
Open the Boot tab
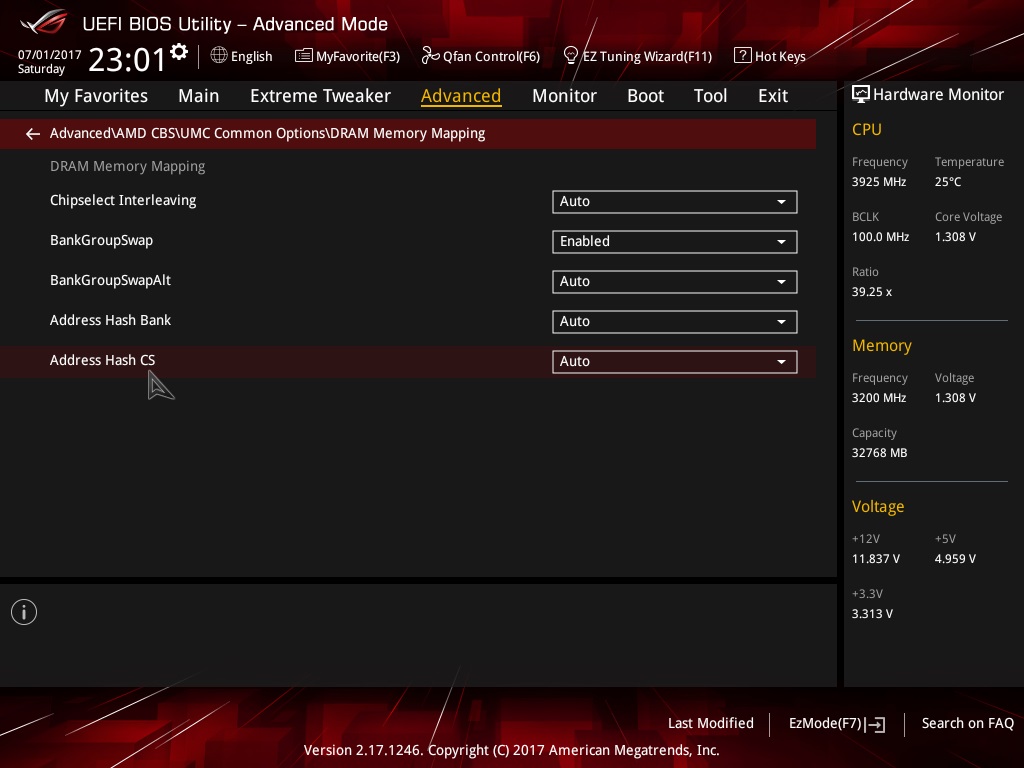(x=645, y=96)
